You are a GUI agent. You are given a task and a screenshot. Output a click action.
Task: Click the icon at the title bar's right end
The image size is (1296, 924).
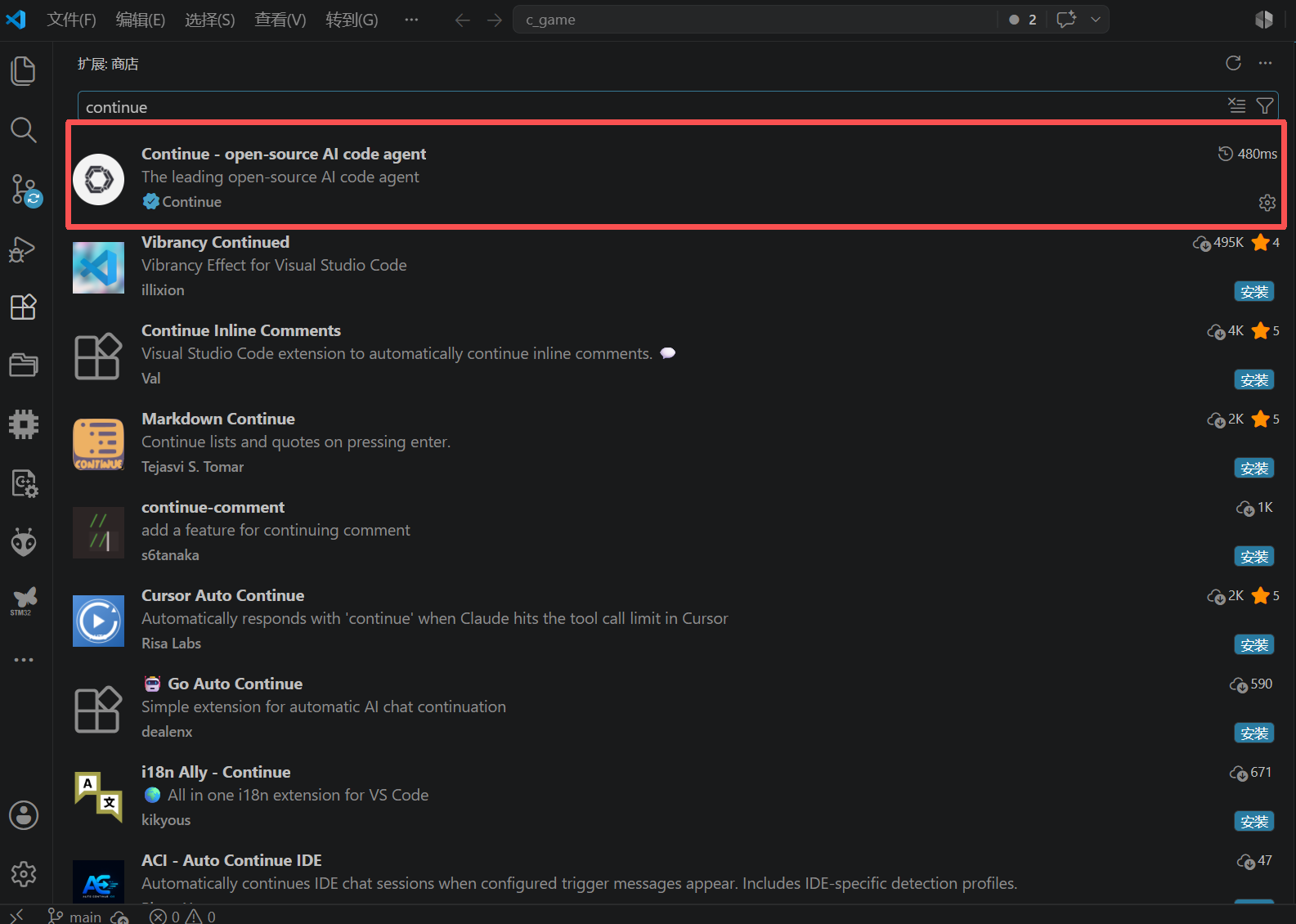point(1264,20)
